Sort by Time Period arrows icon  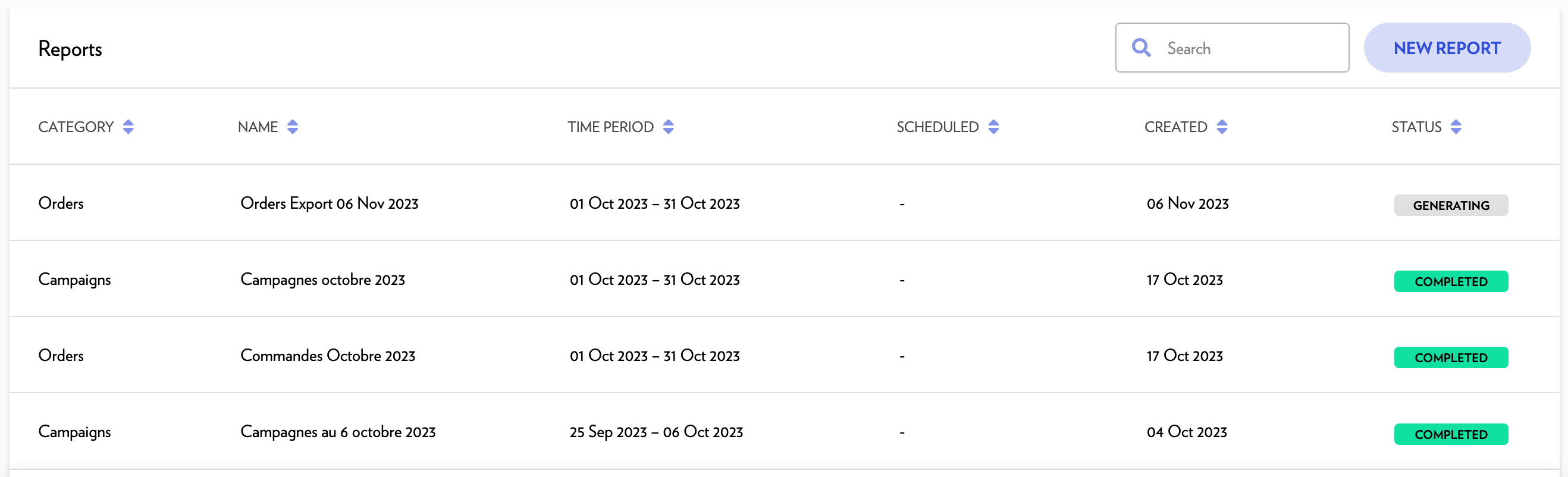click(x=669, y=127)
